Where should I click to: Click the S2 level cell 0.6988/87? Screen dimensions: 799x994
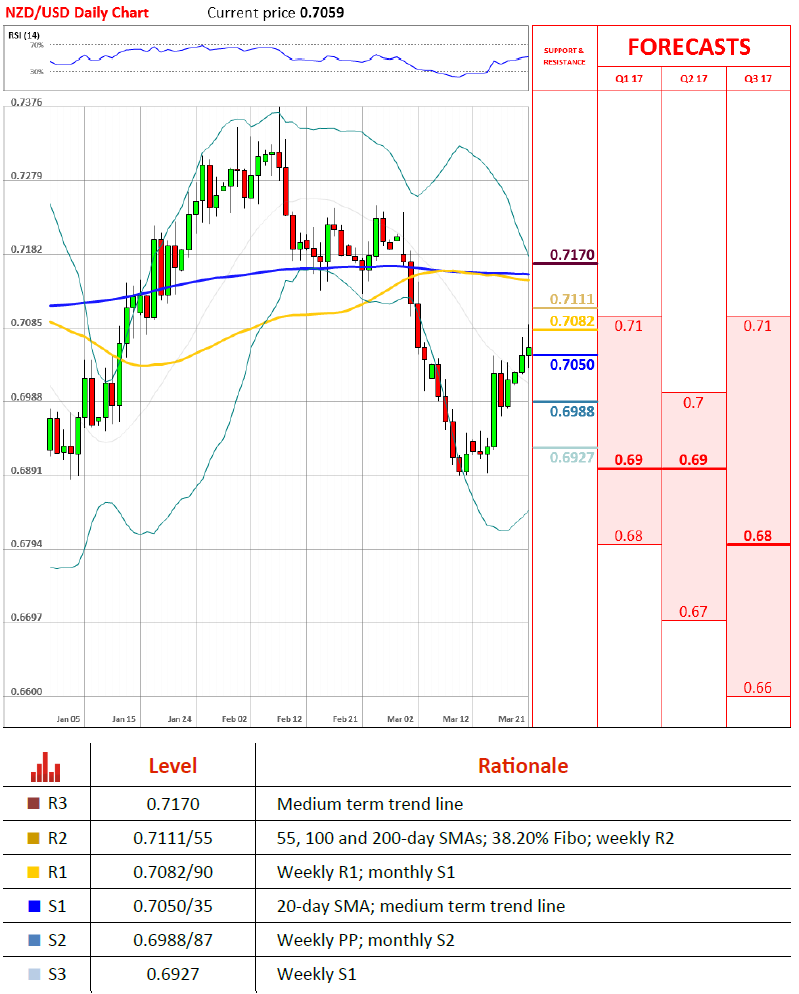[173, 940]
